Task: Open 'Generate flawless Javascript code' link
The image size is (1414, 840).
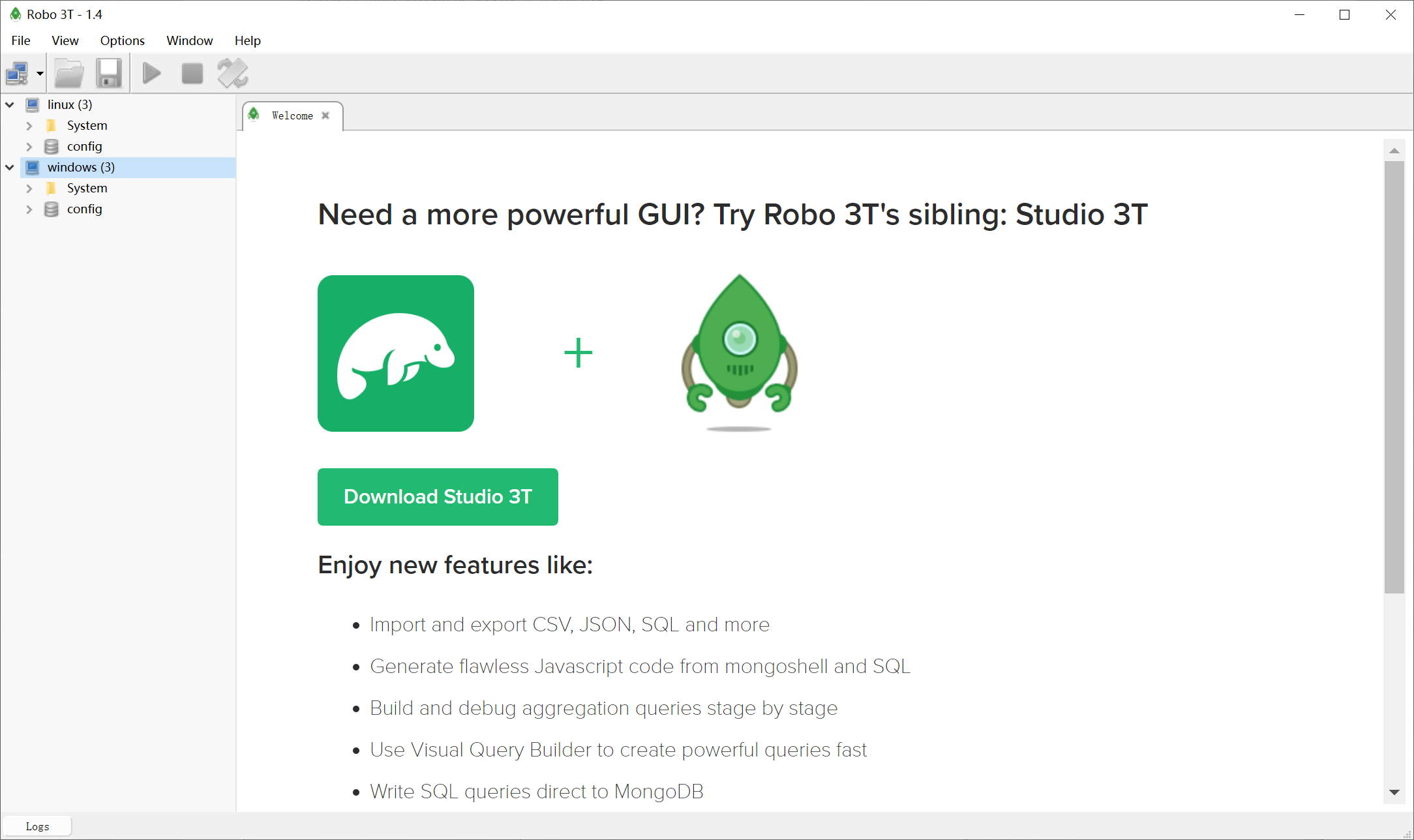Action: click(x=640, y=667)
